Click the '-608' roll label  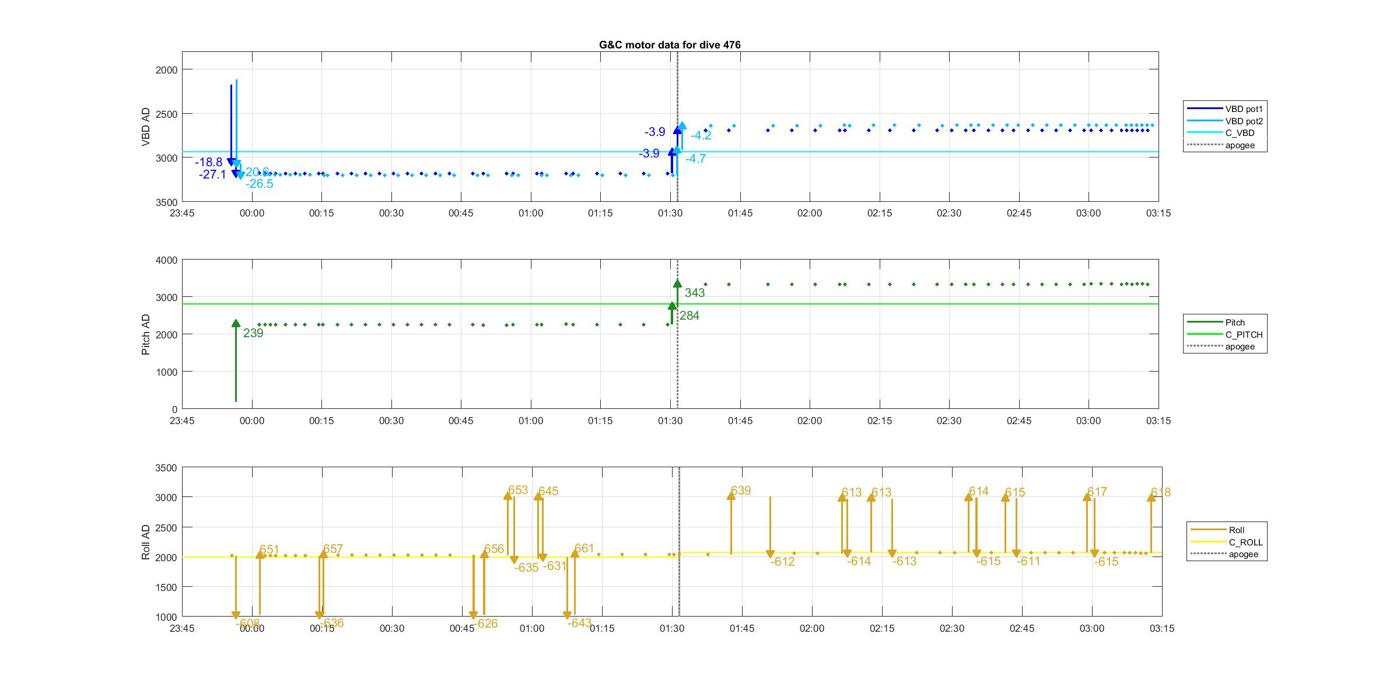(x=248, y=624)
